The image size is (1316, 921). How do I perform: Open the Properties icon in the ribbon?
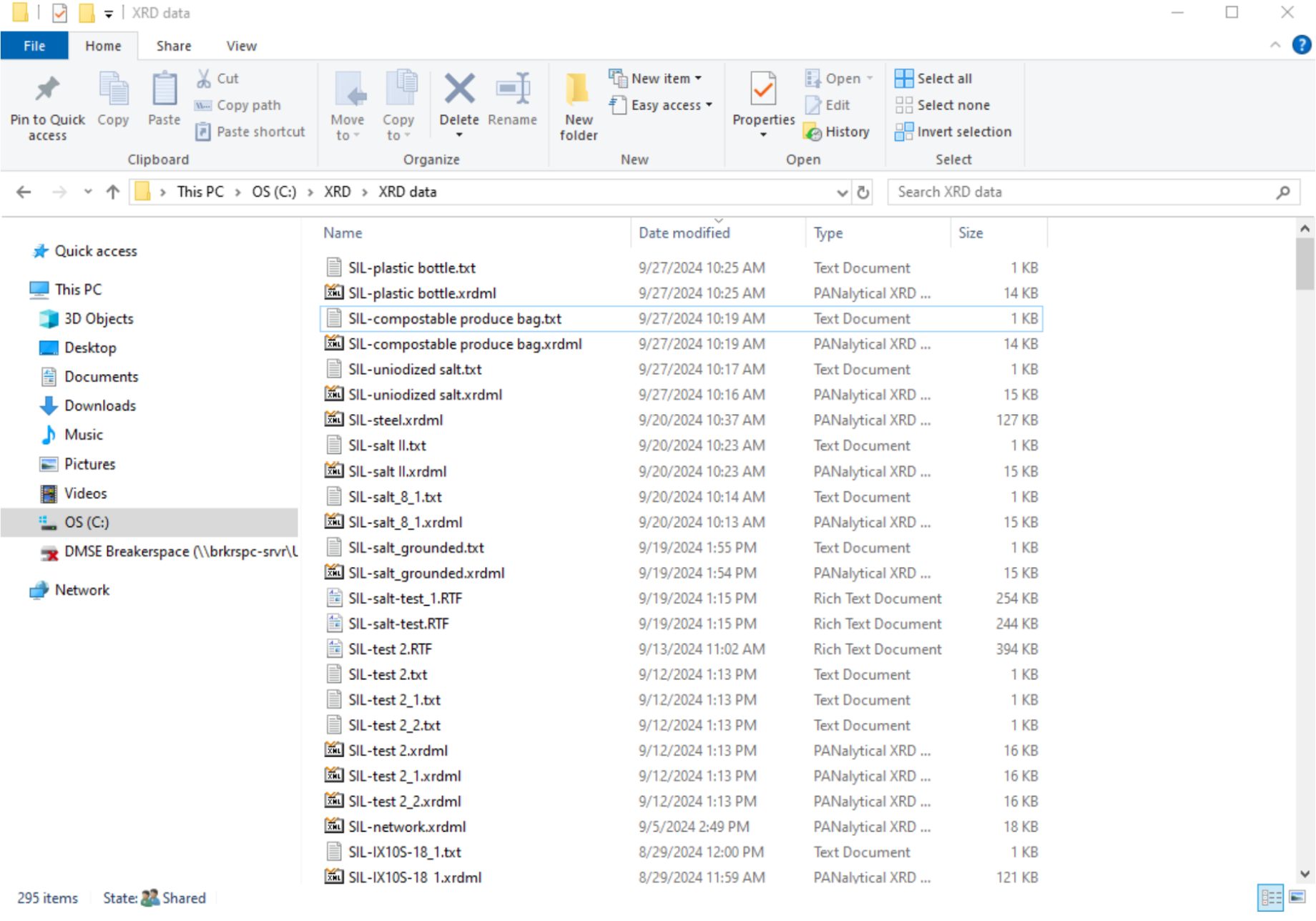point(762,91)
